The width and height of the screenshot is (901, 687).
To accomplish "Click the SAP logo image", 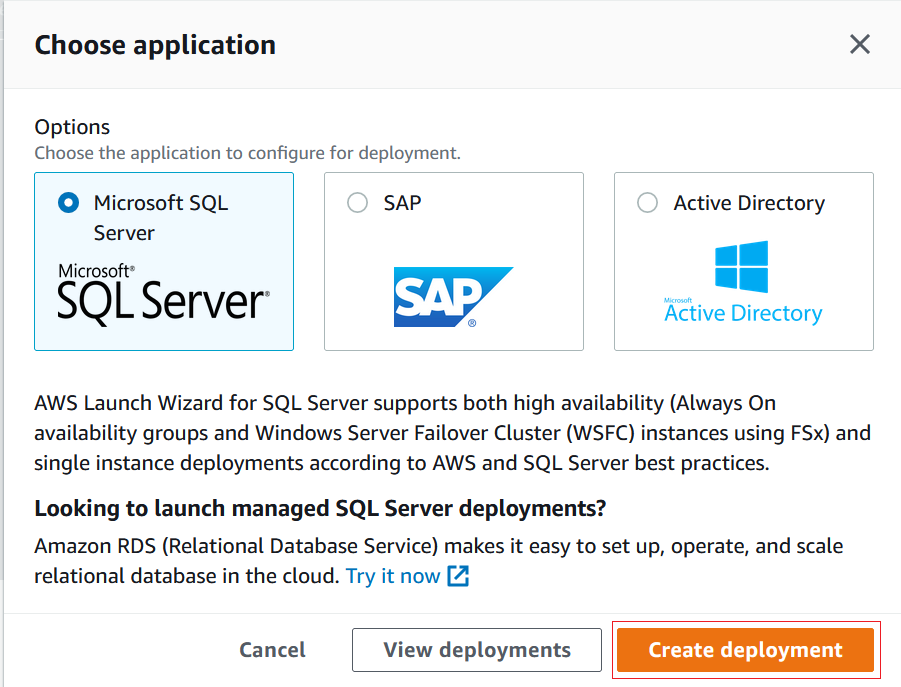I will [453, 297].
